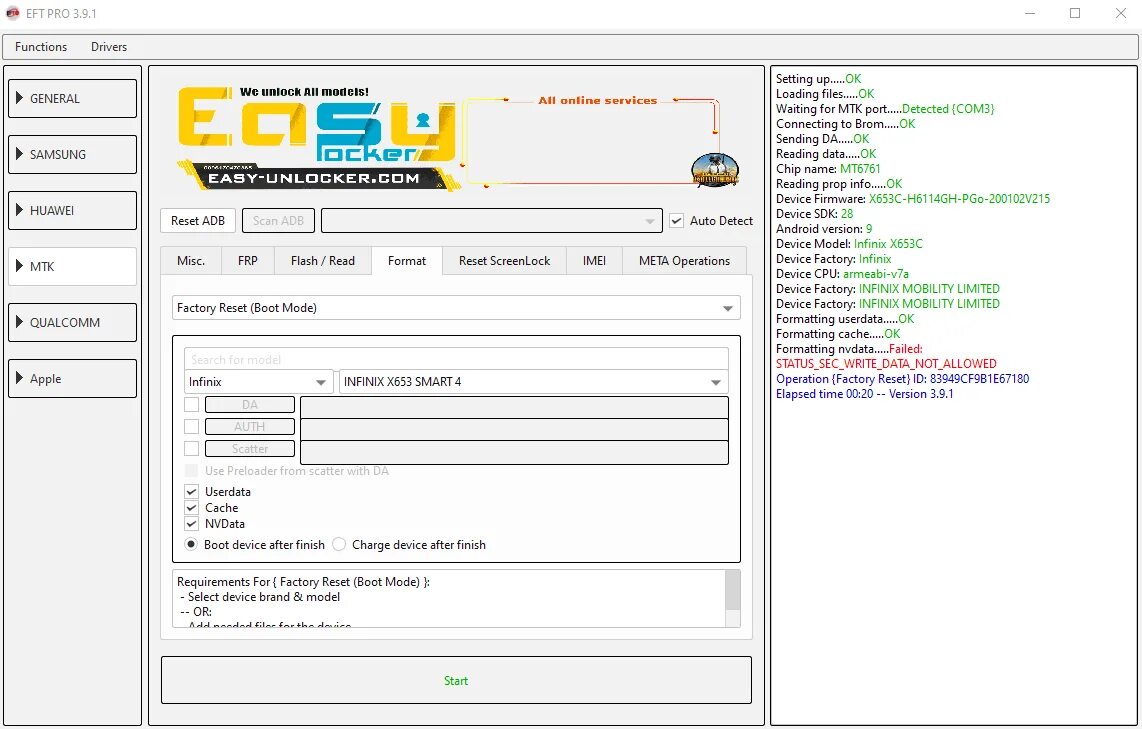
Task: Click the DA file path field
Action: tap(514, 406)
